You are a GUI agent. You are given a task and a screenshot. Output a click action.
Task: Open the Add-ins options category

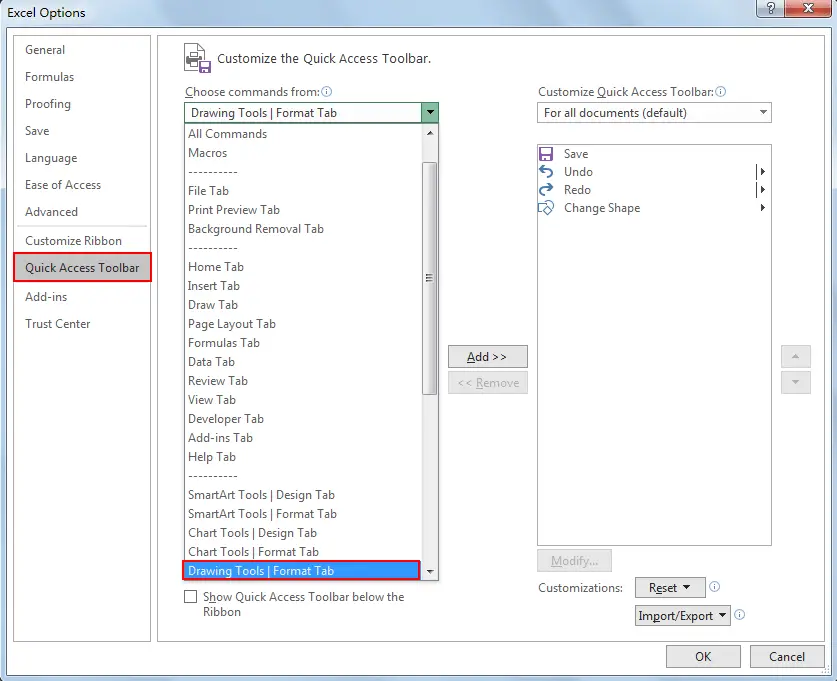tap(82, 297)
